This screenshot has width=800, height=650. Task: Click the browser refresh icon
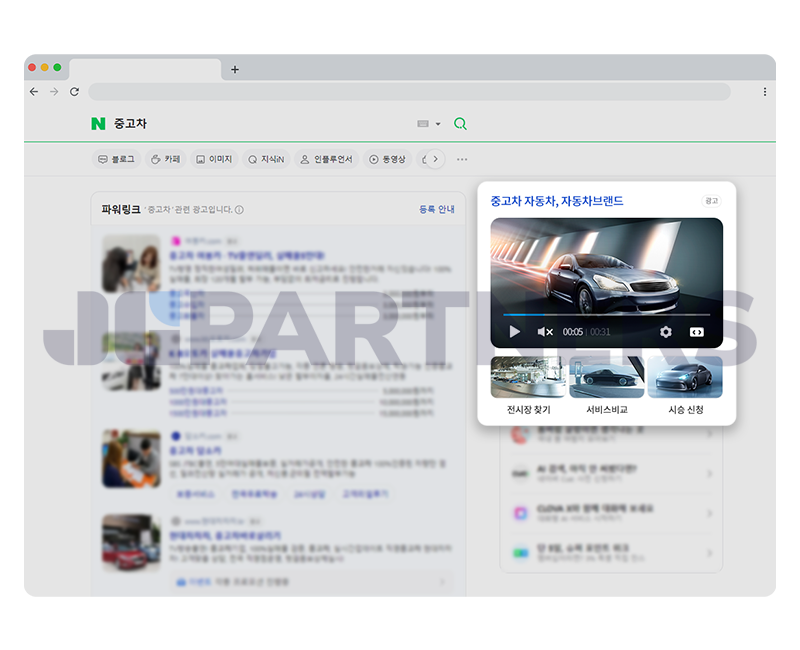74,91
